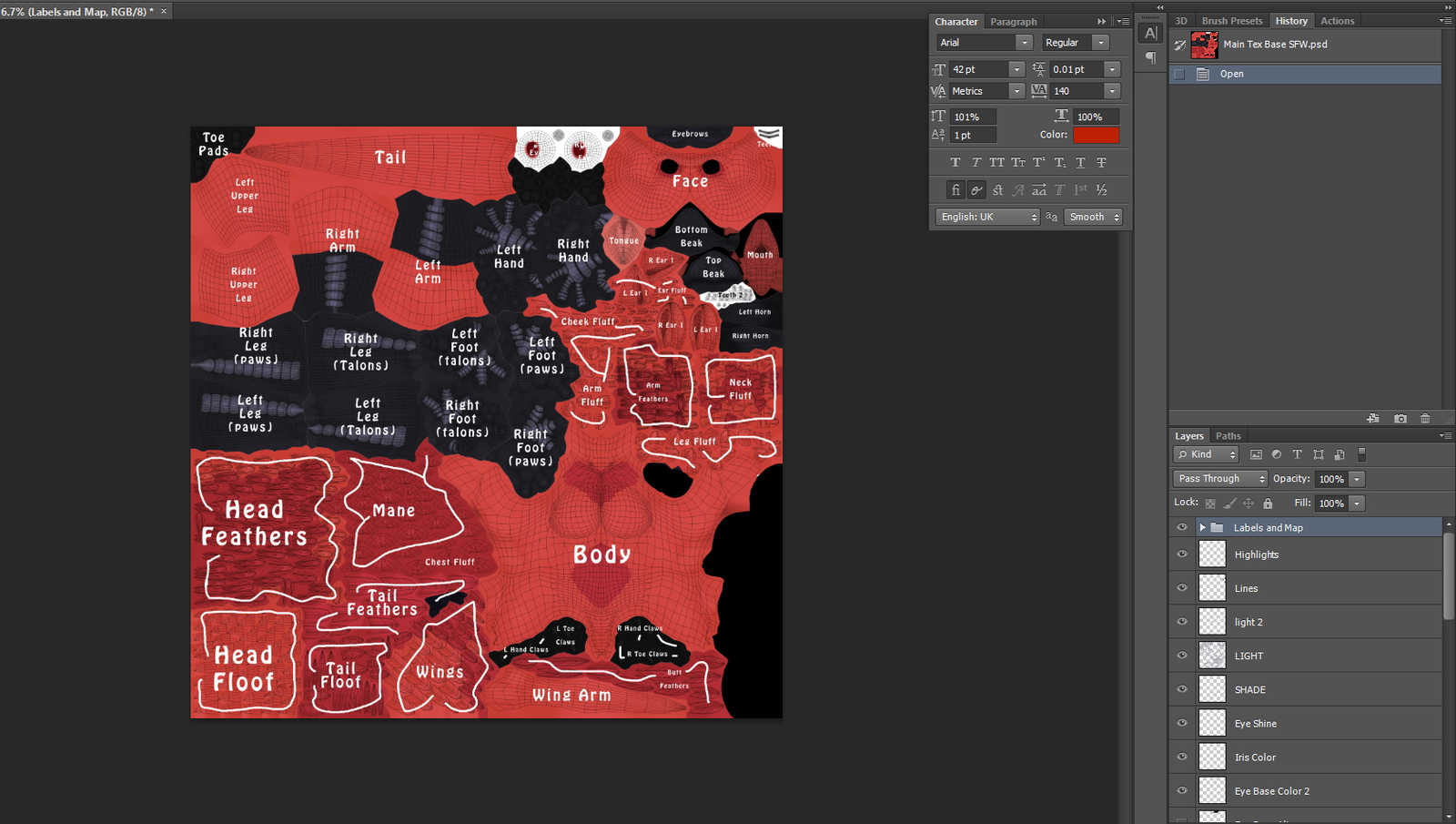Create new document from current state
Image resolution: width=1456 pixels, height=824 pixels.
(1372, 419)
